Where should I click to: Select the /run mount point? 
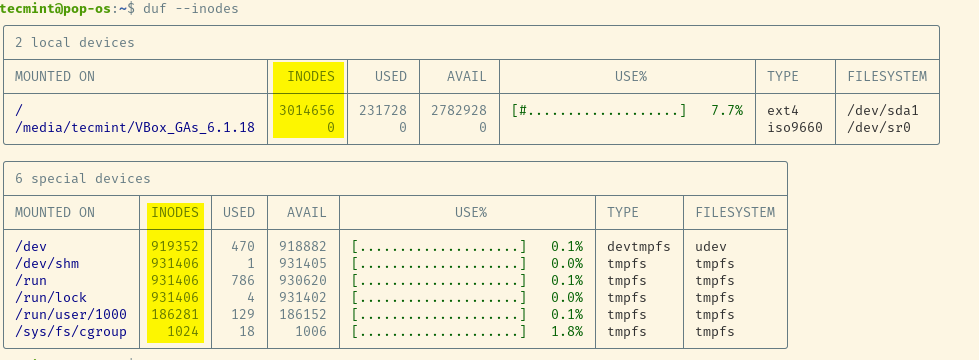coord(31,280)
